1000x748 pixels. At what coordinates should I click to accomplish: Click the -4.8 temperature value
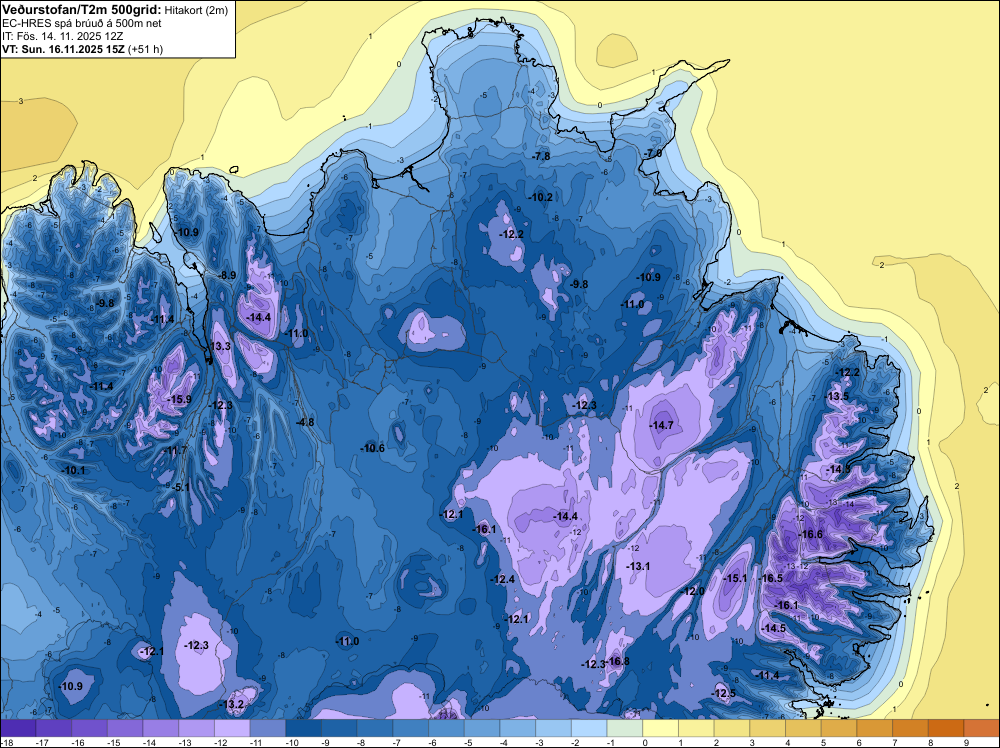coord(305,422)
